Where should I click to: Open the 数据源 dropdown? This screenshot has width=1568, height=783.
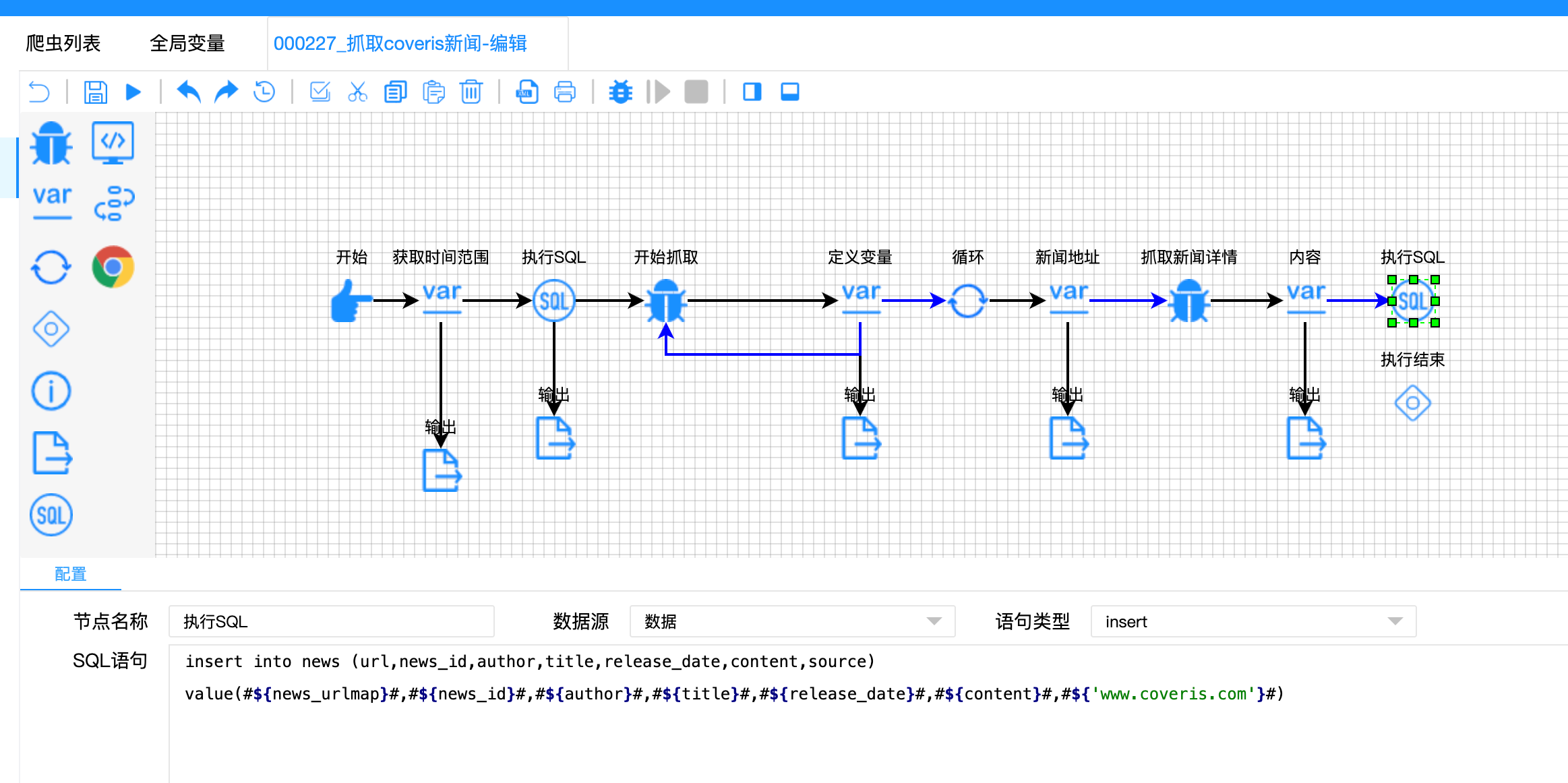coord(792,621)
